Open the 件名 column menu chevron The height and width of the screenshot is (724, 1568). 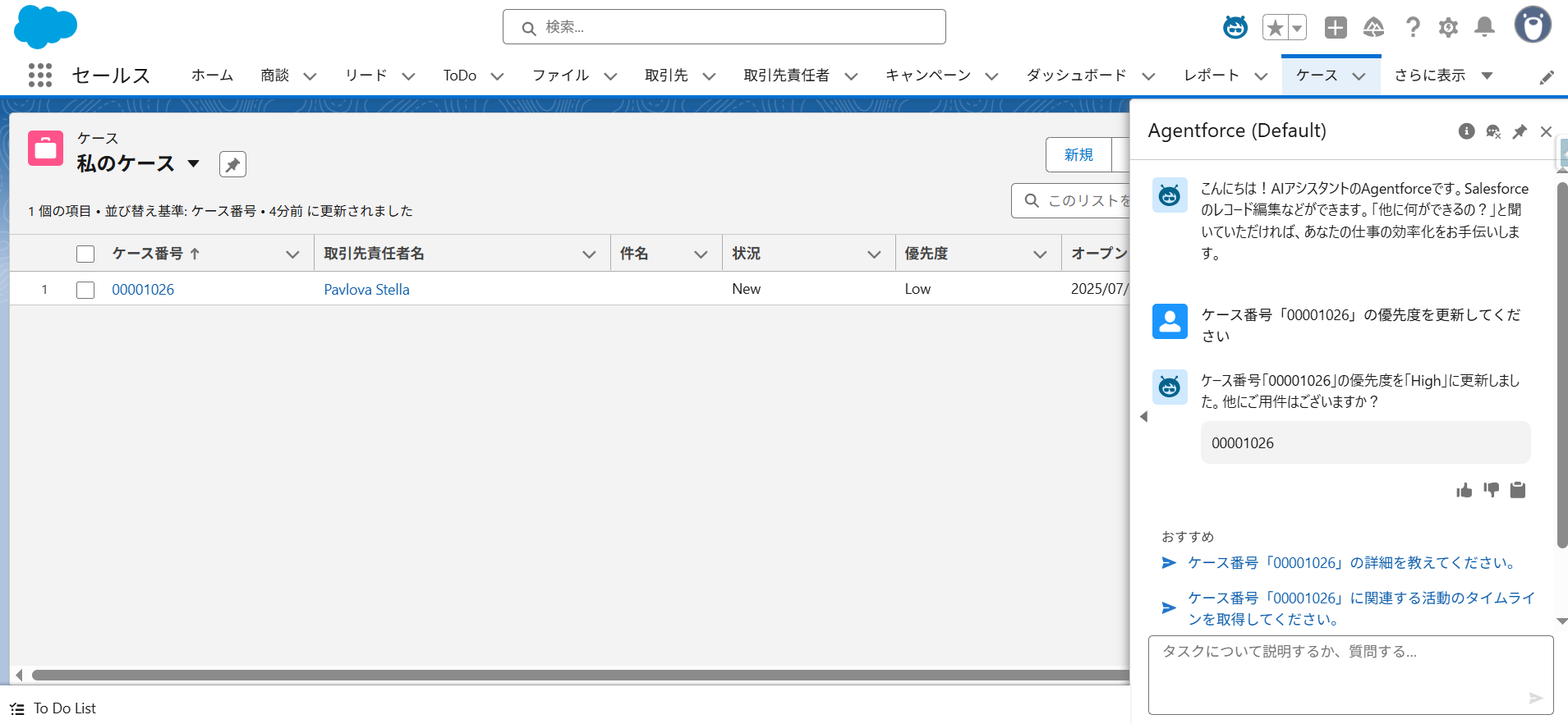click(x=701, y=254)
